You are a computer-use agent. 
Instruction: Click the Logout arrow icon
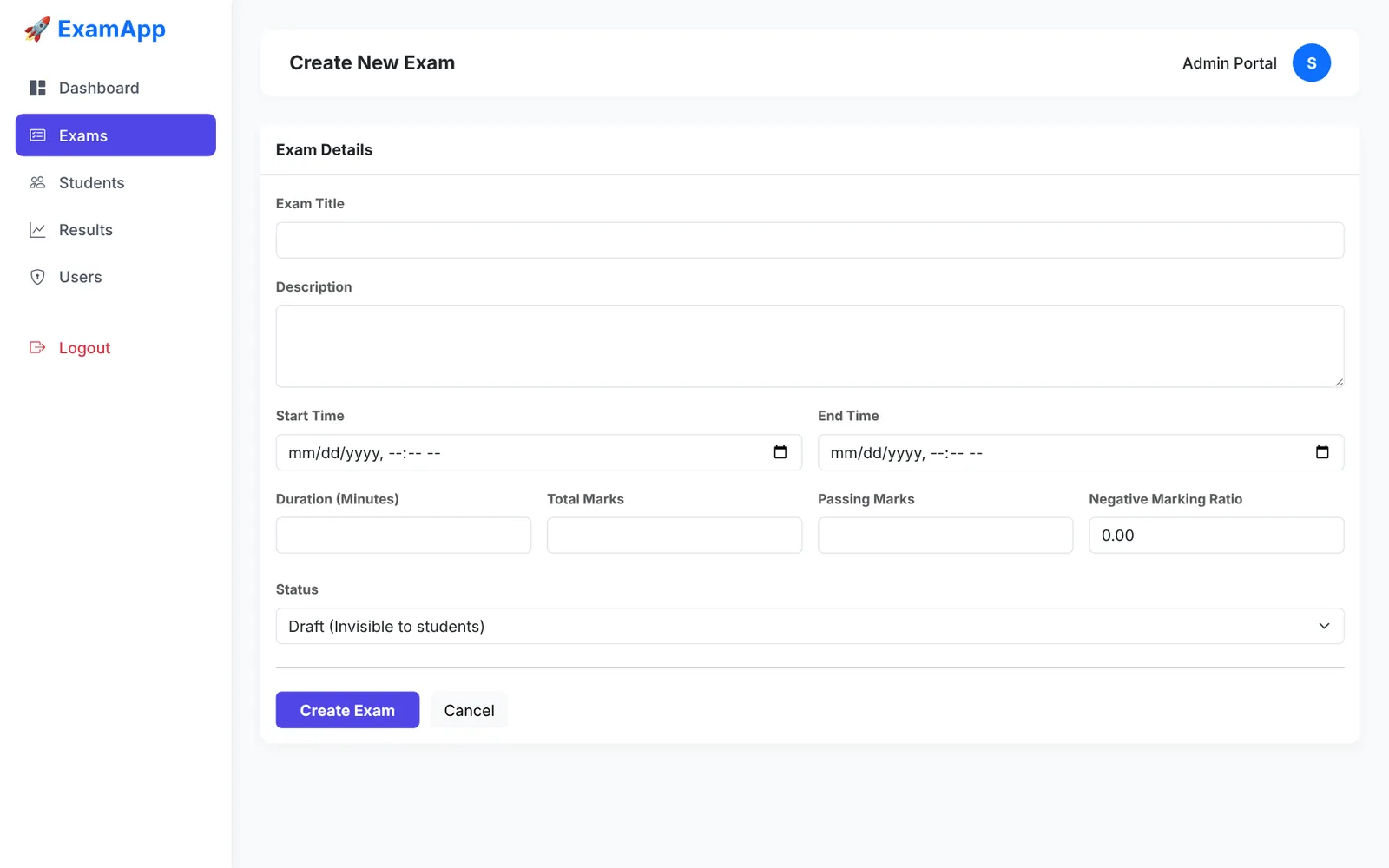click(37, 347)
